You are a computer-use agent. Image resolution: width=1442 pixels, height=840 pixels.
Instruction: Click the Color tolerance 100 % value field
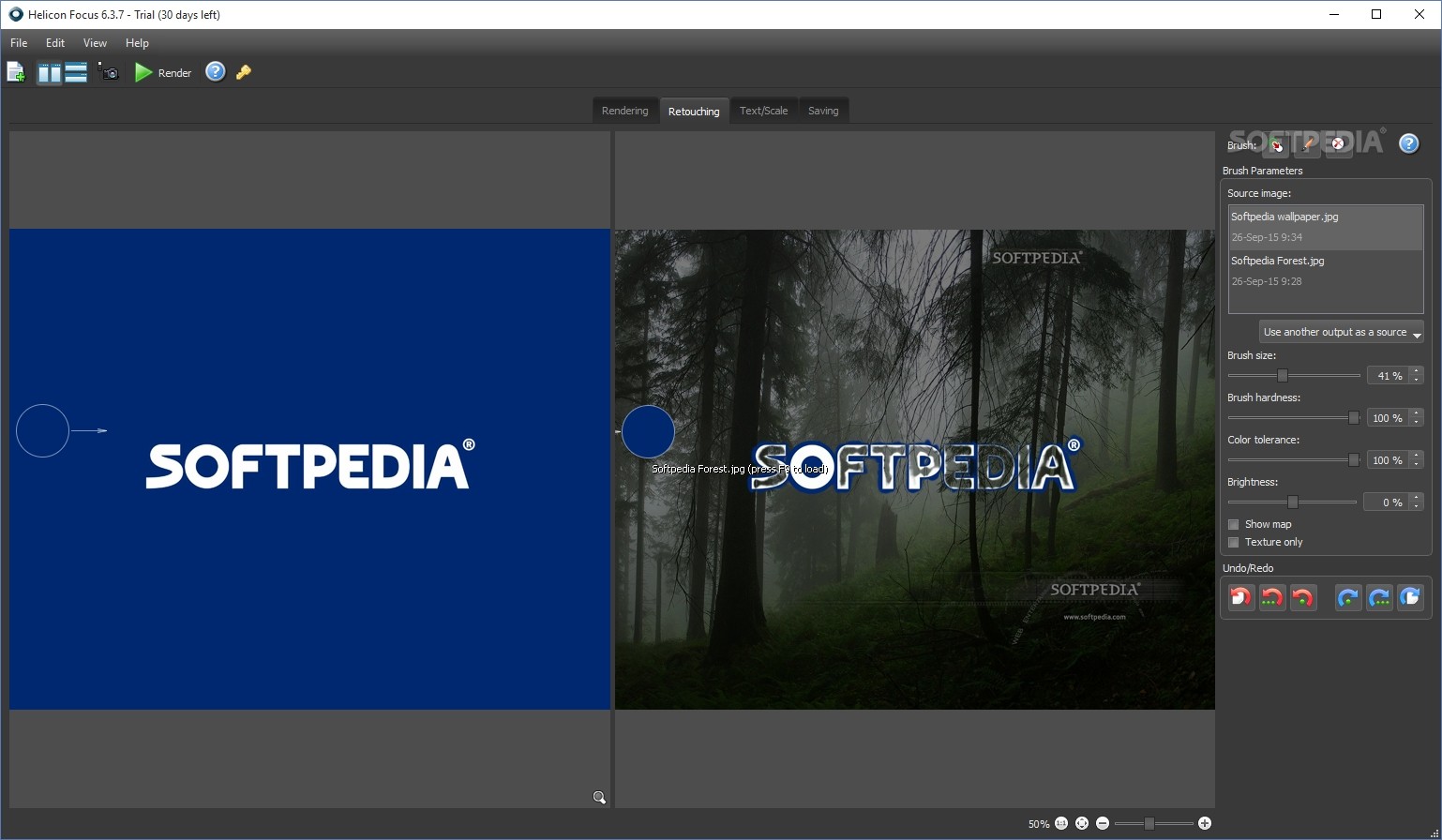1389,459
